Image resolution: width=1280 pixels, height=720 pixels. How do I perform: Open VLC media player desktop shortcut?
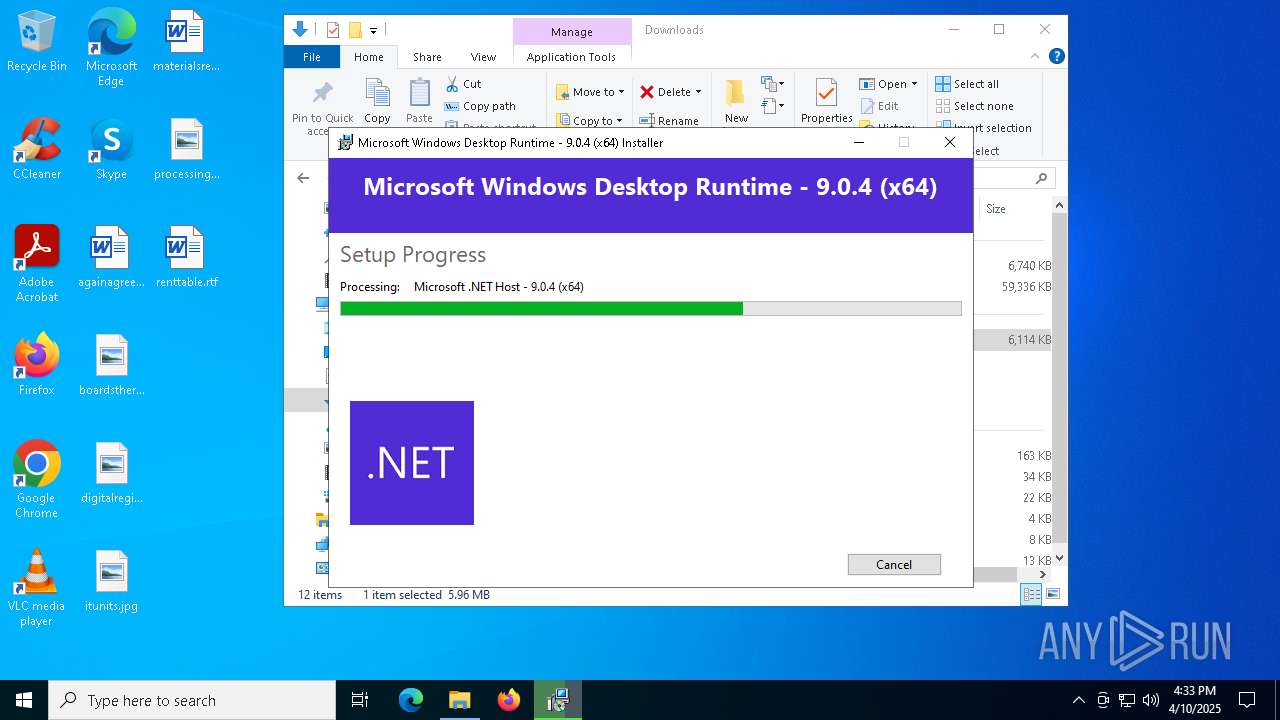point(37,588)
